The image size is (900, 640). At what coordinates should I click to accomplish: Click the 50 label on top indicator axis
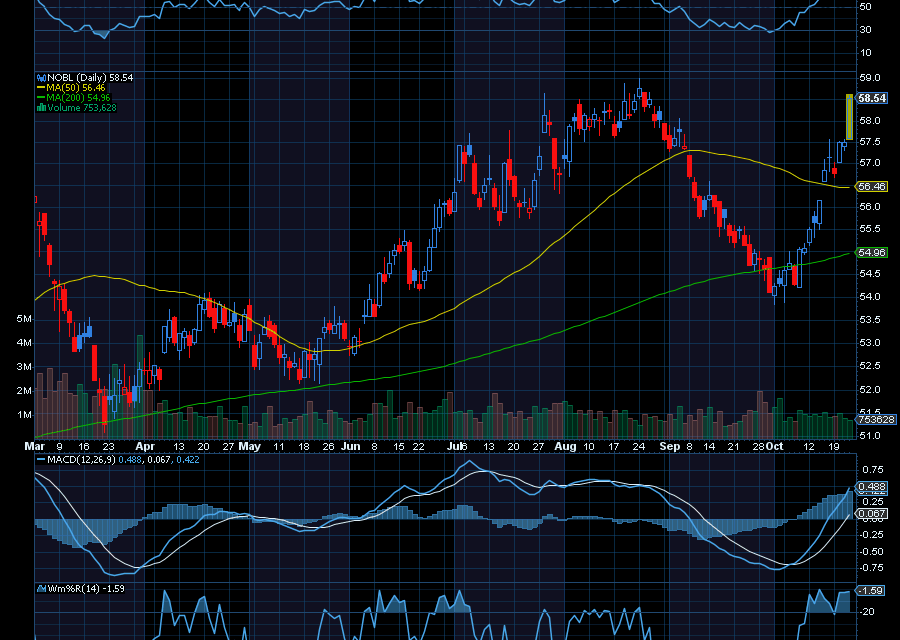[865, 7]
